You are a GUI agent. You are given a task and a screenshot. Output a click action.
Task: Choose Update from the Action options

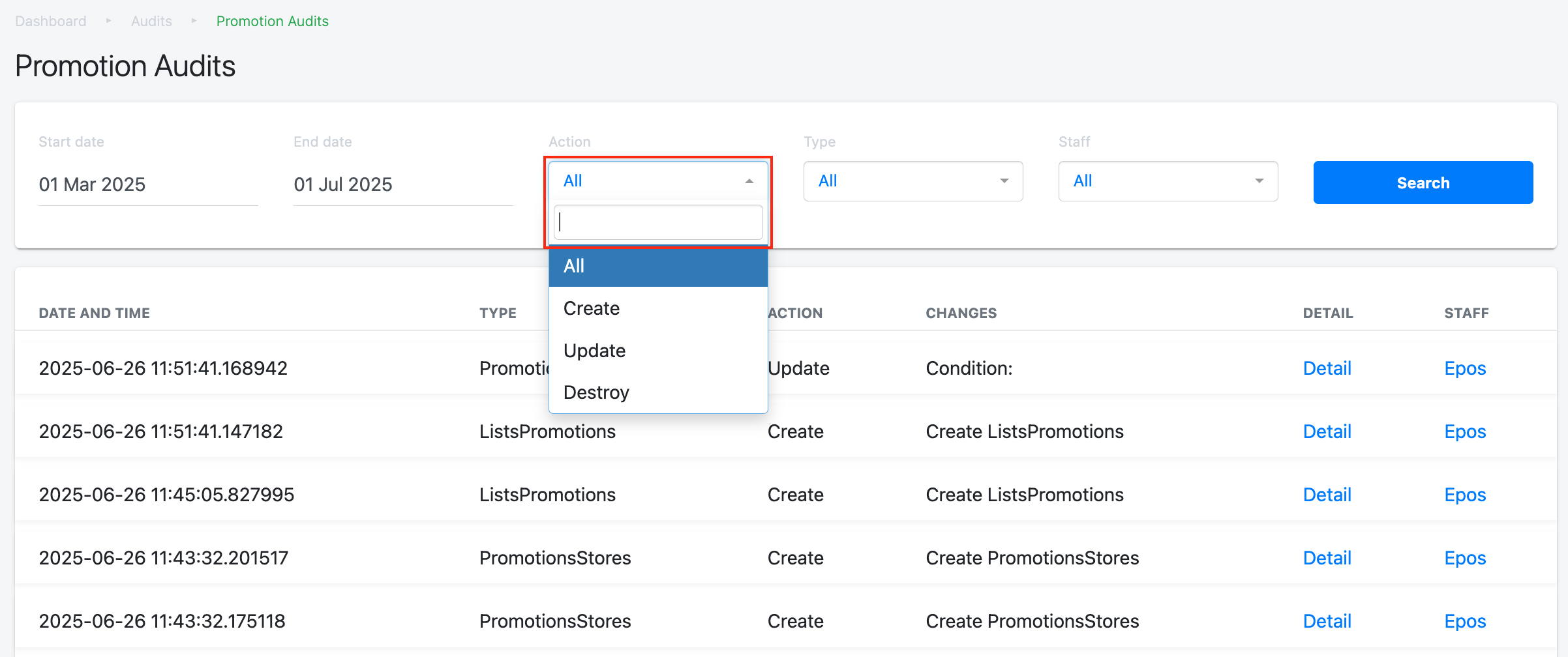click(x=594, y=351)
